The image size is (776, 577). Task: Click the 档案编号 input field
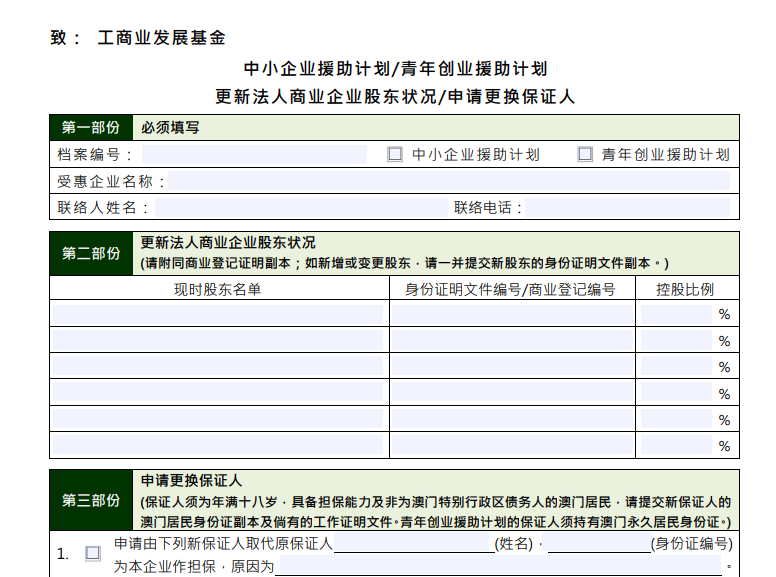[x=254, y=154]
